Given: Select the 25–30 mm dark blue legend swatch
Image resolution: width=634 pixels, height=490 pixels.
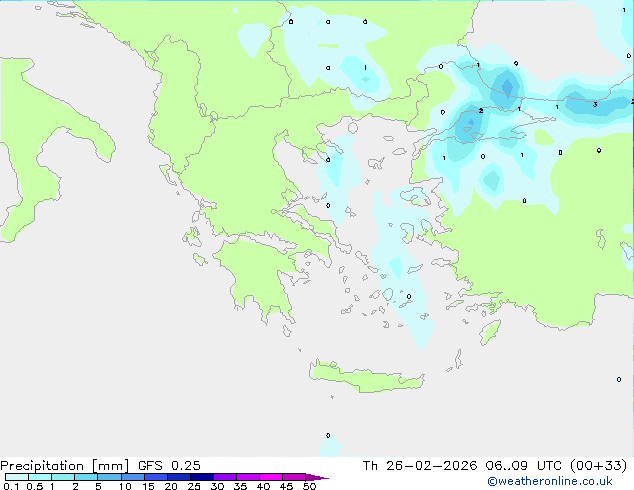Looking at the screenshot, I should click(x=201, y=477).
